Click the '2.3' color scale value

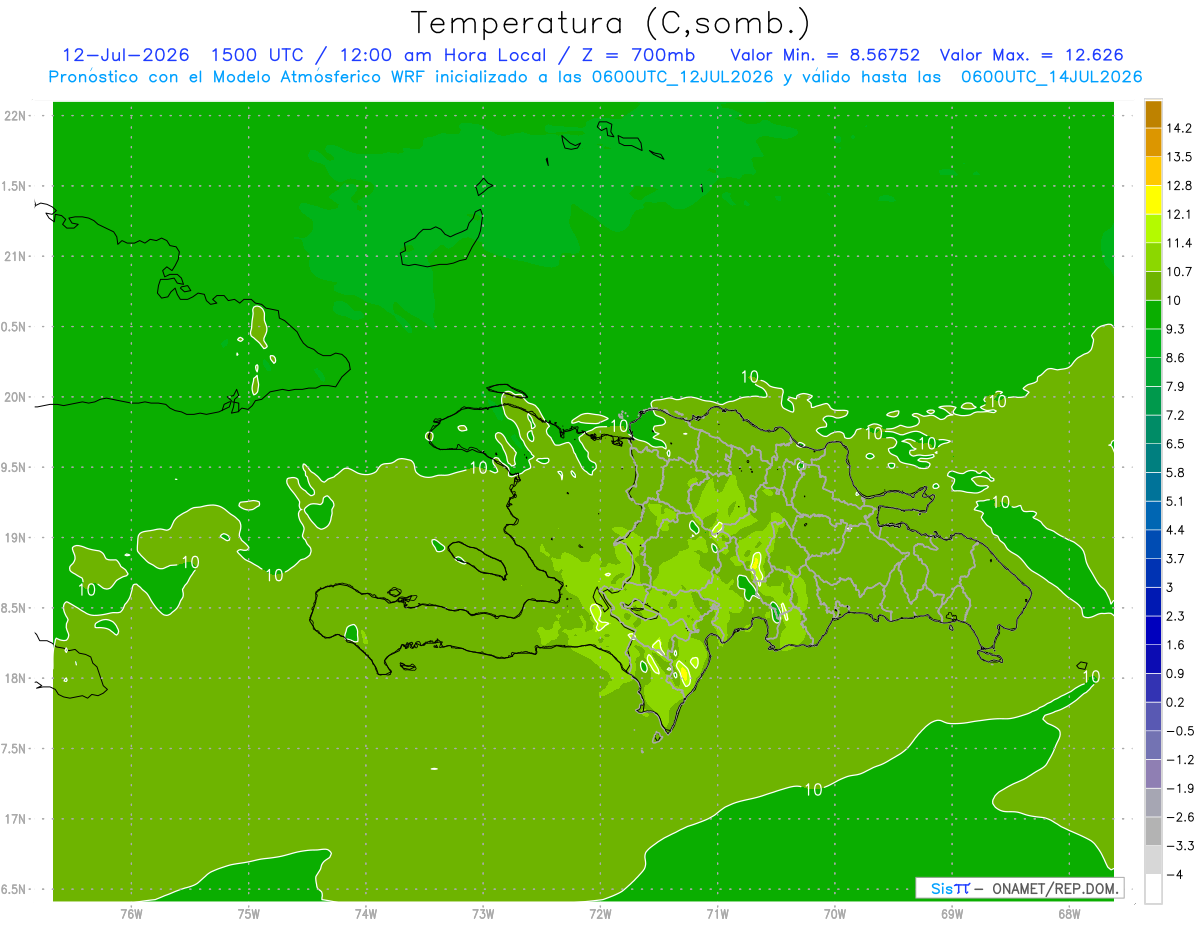point(1177,616)
